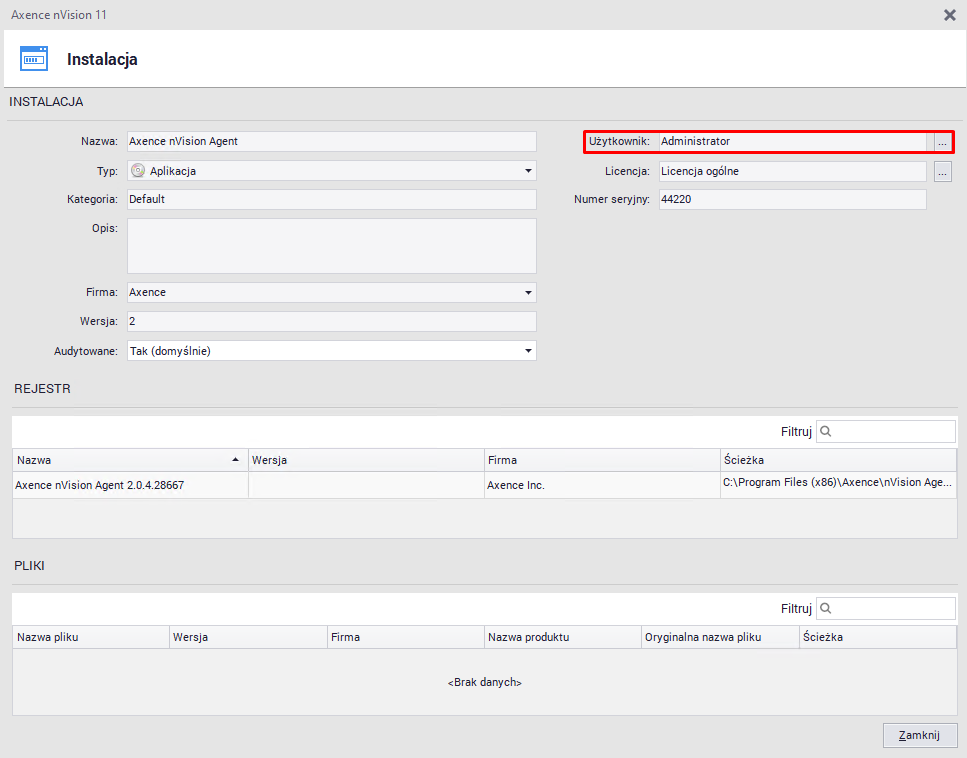Open the browse button next to Użytkownik
This screenshot has width=967, height=758.
pyautogui.click(x=942, y=142)
